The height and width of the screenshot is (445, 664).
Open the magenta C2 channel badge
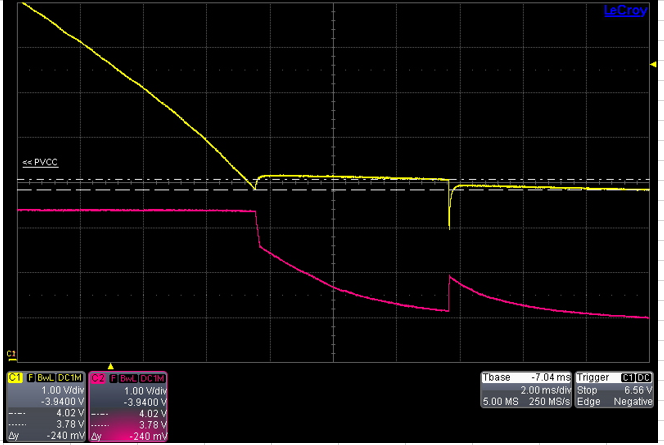coord(98,378)
